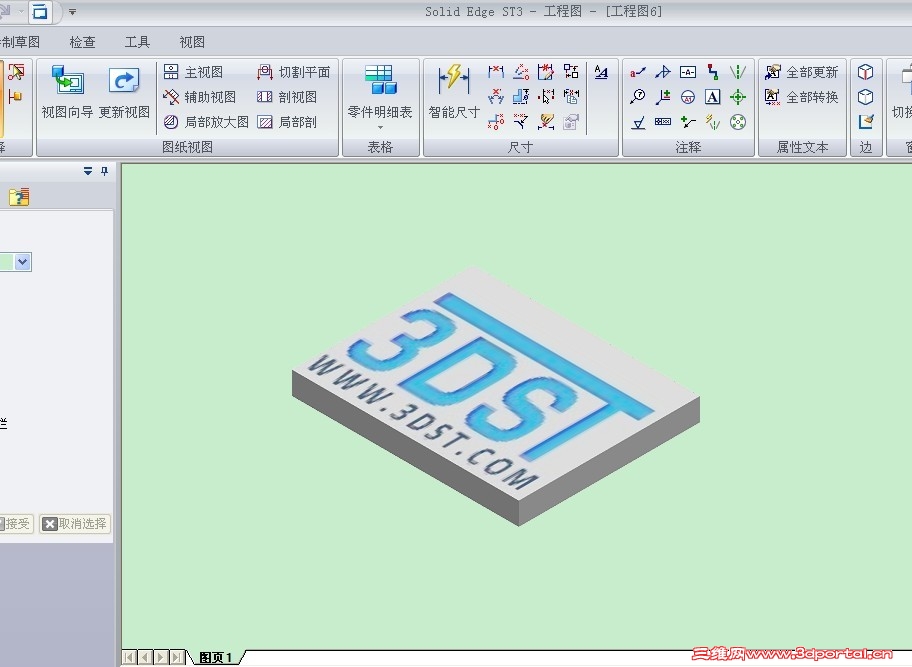
Task: Switch to the 绘制草图 sketching tab
Action: point(20,42)
